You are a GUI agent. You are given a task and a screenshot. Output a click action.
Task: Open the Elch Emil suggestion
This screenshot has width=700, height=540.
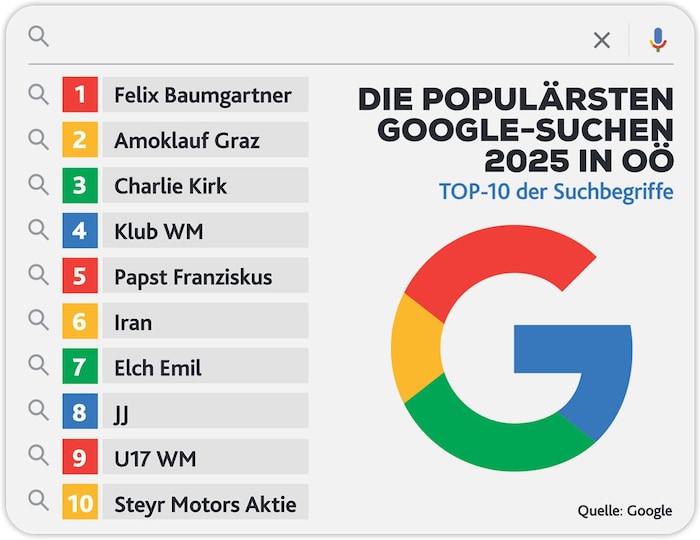[204, 368]
